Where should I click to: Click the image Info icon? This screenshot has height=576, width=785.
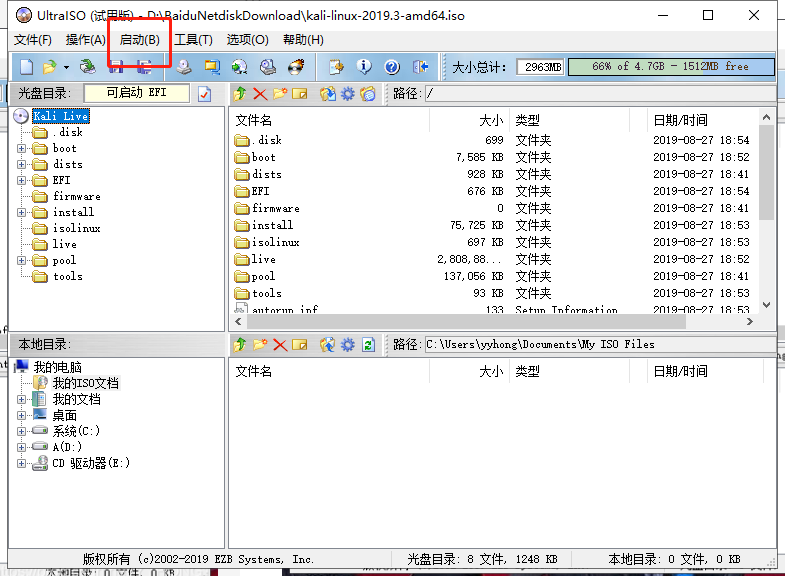(x=364, y=67)
